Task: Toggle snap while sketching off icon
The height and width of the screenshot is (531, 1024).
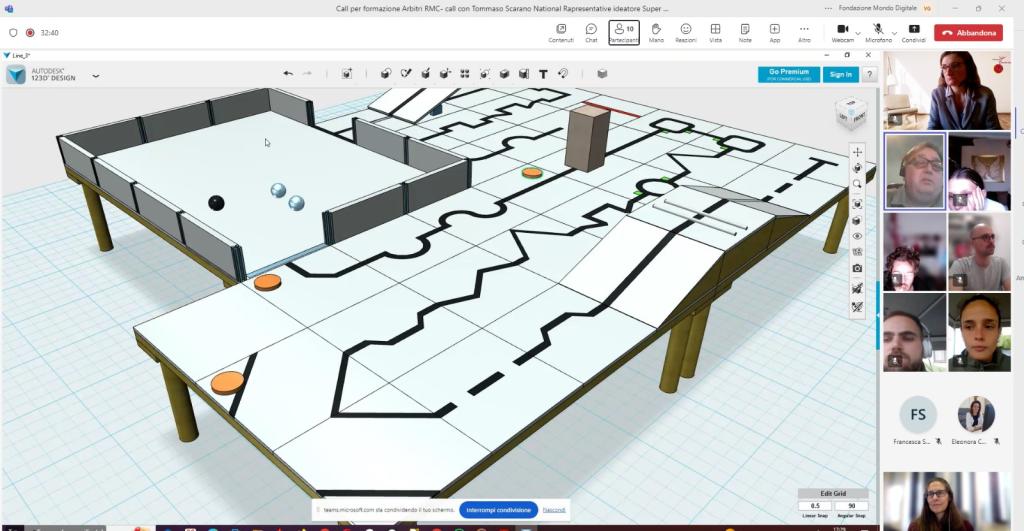Action: coord(857,288)
